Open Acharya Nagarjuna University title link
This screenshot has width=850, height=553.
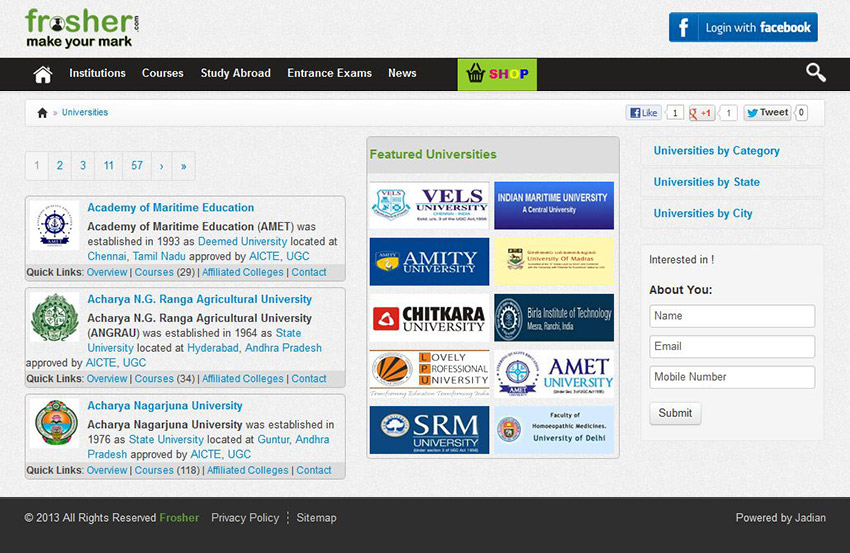(x=165, y=406)
